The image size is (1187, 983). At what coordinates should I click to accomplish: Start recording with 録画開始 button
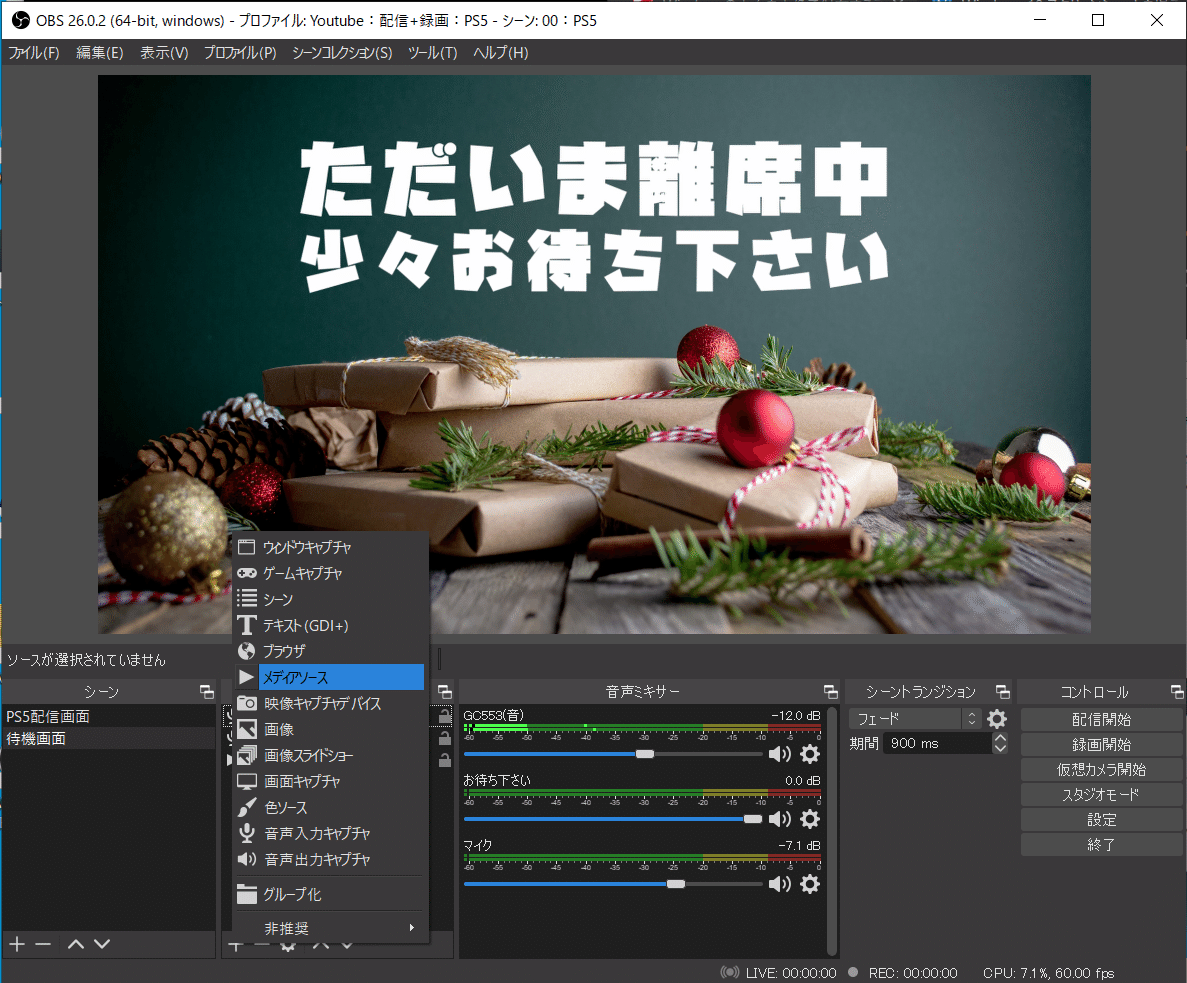point(1101,745)
